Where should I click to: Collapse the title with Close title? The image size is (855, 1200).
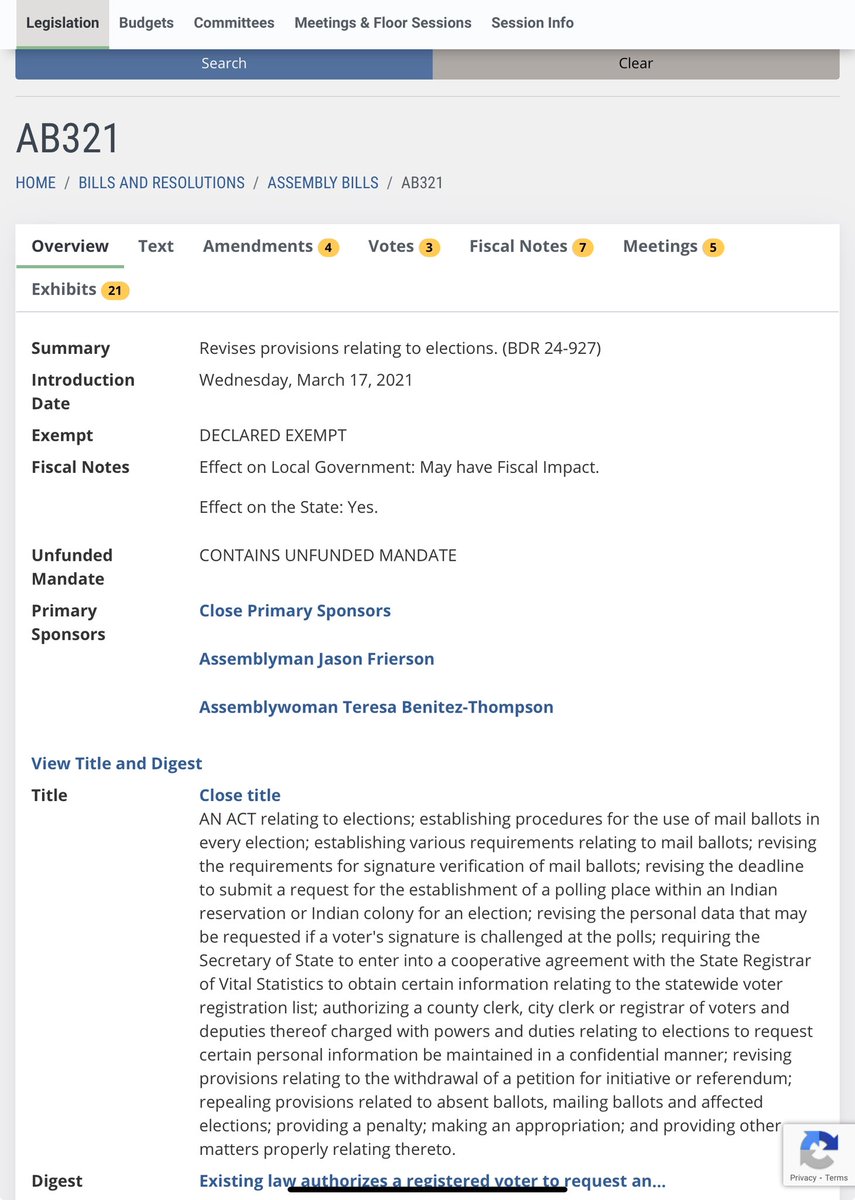[x=240, y=796]
